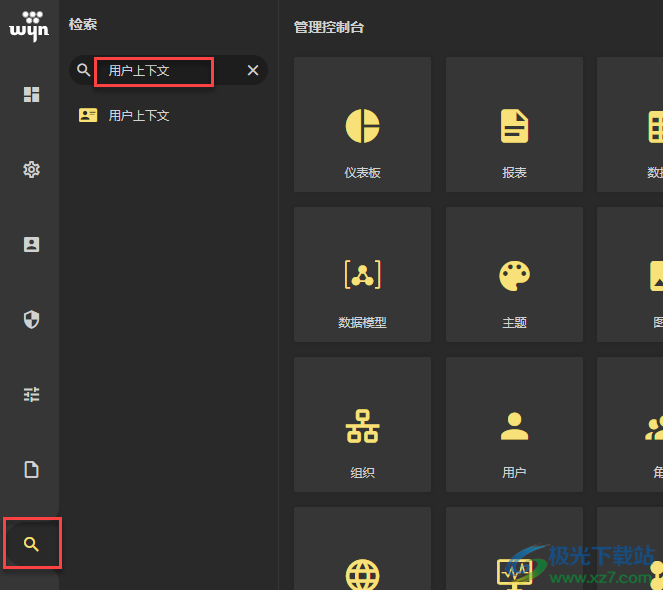Open the 报表 tile
Screen dimensions: 665x594
[514, 125]
